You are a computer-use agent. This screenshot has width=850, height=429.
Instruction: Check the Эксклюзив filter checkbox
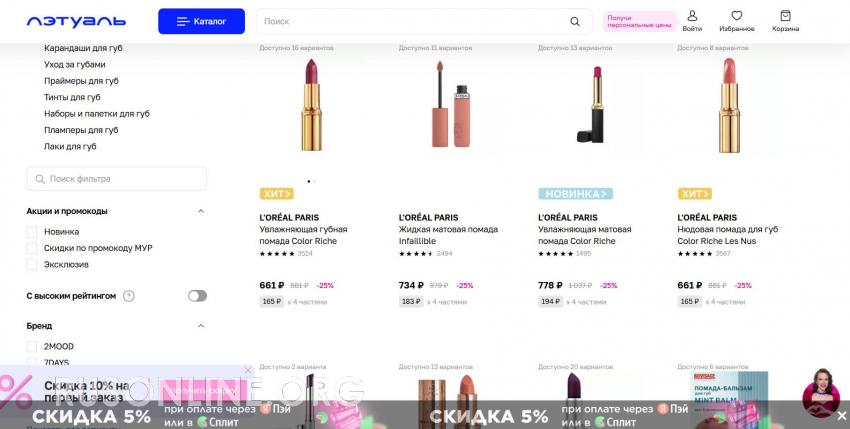point(32,265)
